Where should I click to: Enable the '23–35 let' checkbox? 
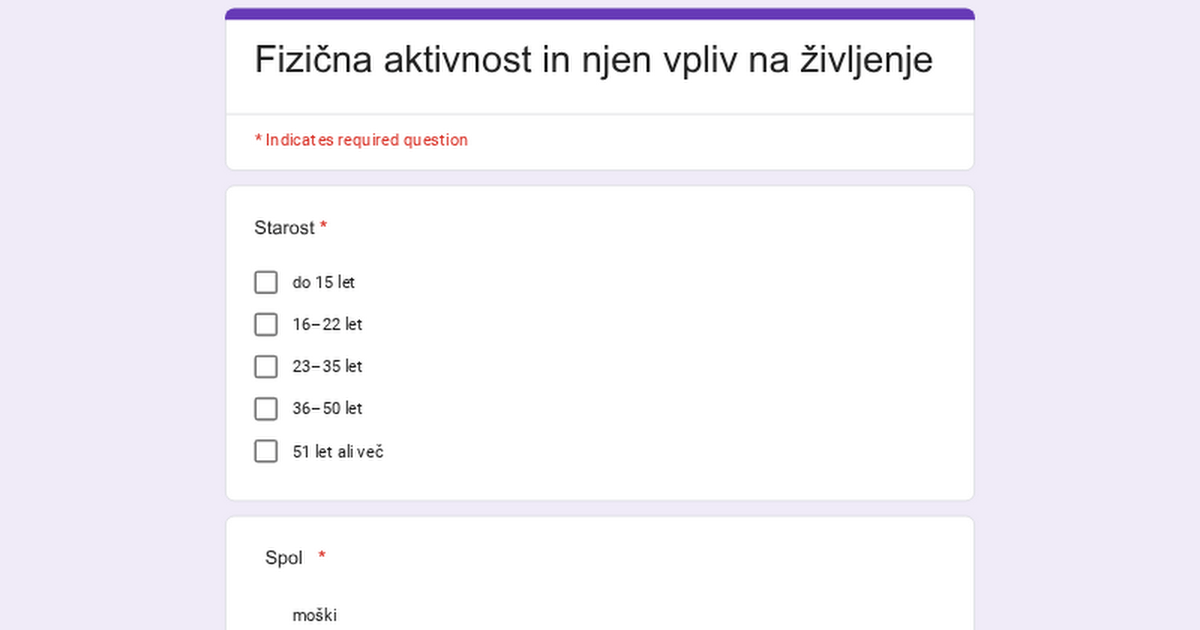266,367
